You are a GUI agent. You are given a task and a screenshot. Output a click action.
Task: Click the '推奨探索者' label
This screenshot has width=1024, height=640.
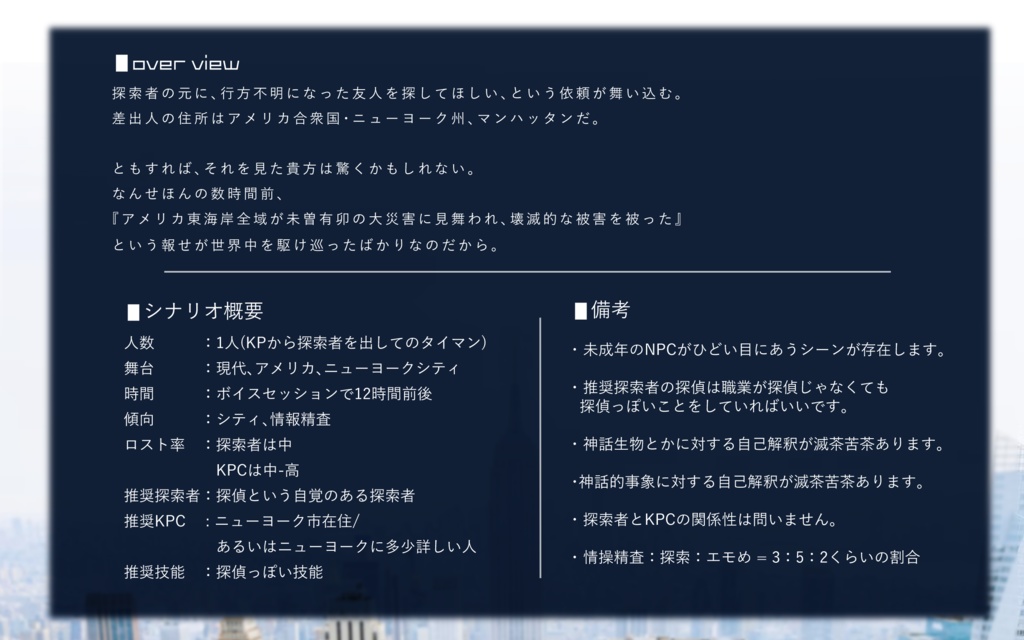(x=162, y=496)
